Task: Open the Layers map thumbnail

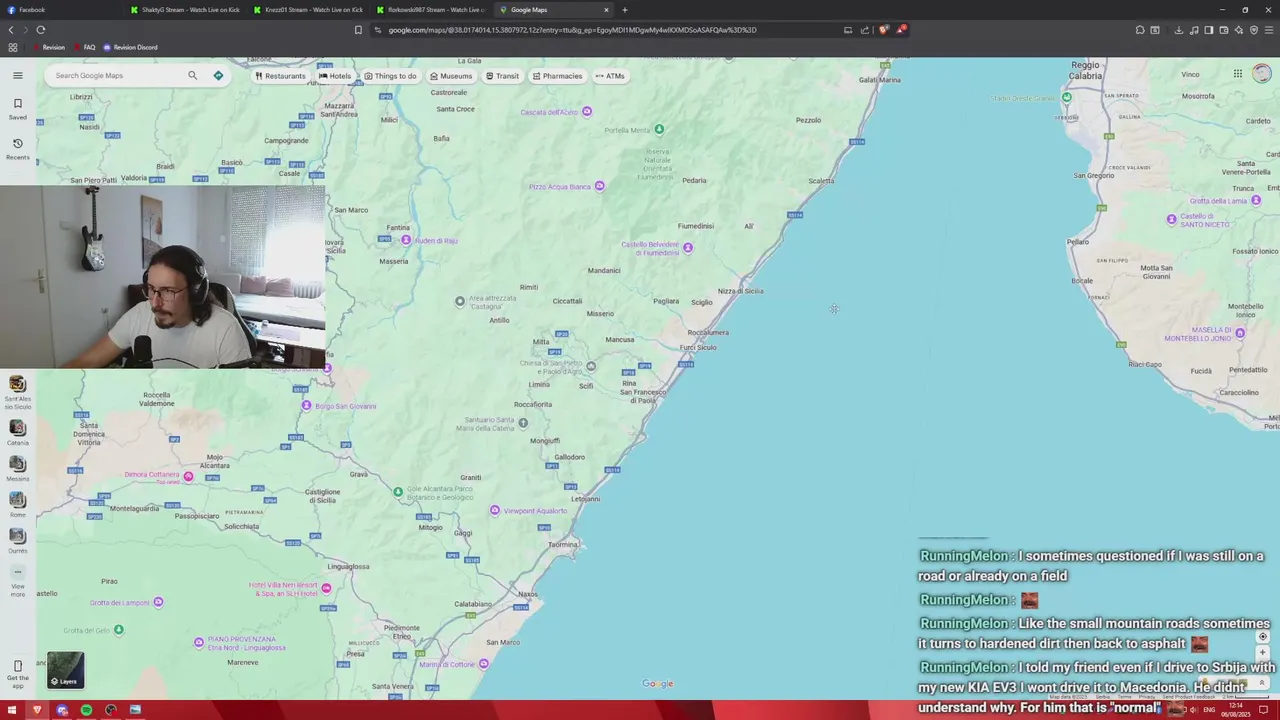Action: pyautogui.click(x=65, y=670)
